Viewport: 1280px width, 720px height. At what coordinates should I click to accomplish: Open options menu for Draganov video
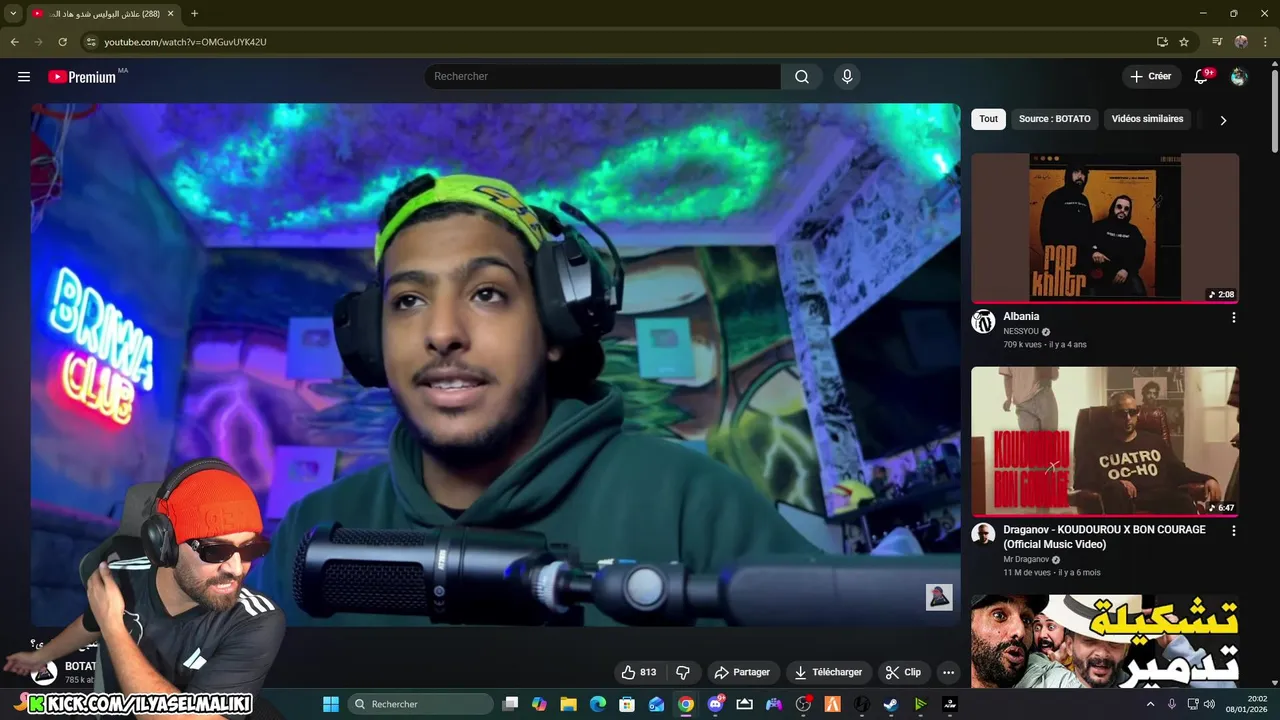1233,531
